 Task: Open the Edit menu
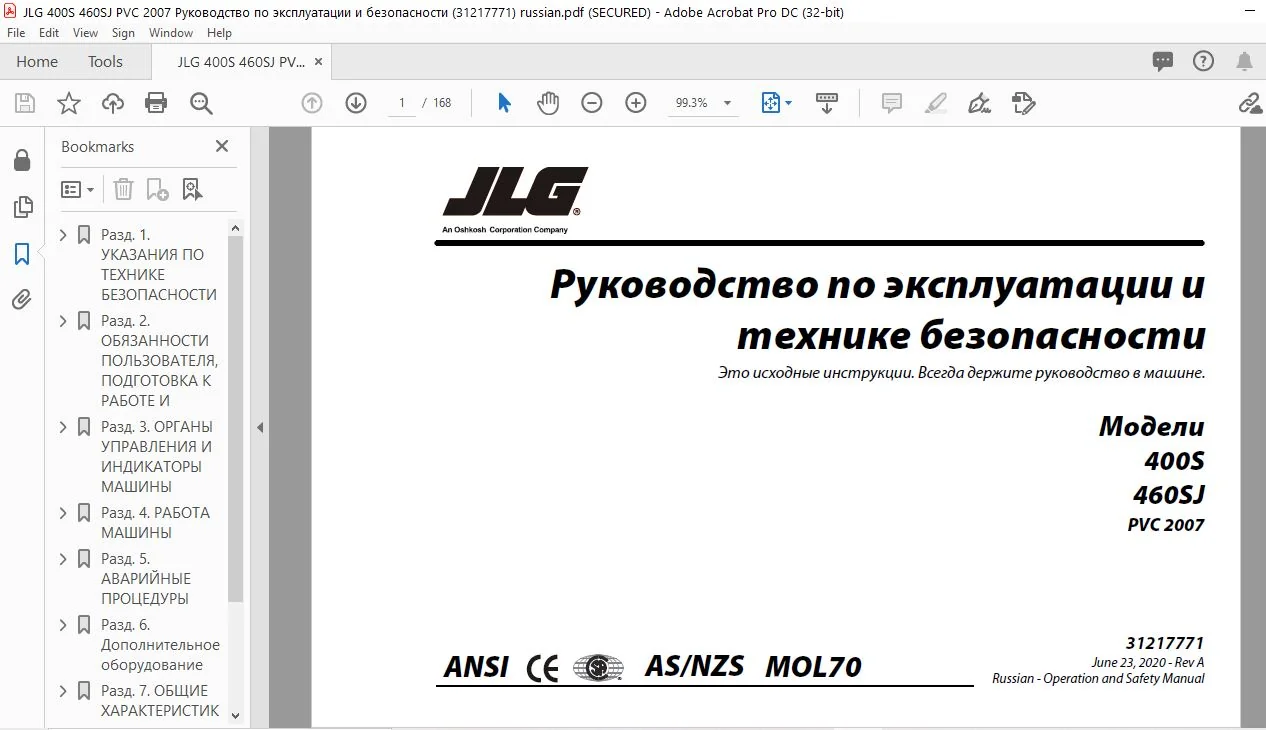pyautogui.click(x=49, y=33)
